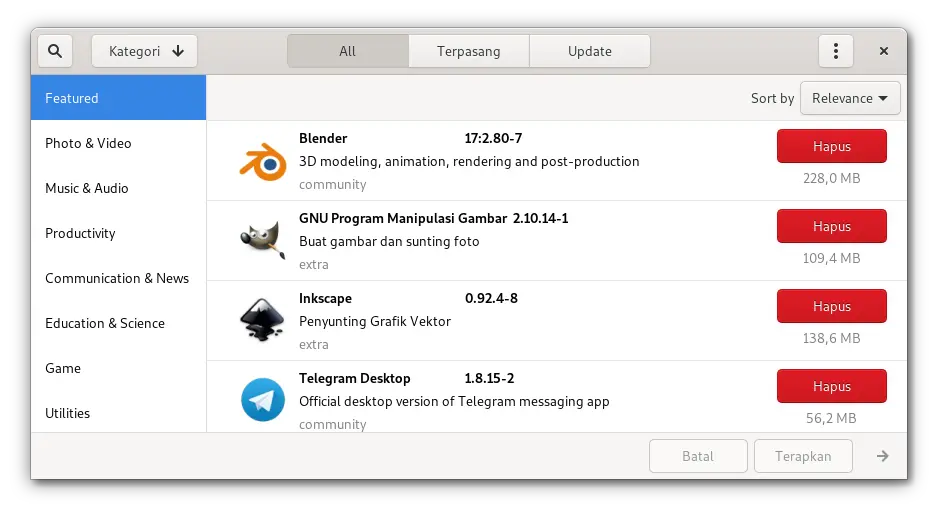This screenshot has width=942, height=517.
Task: Close the package manager window
Action: tap(884, 51)
